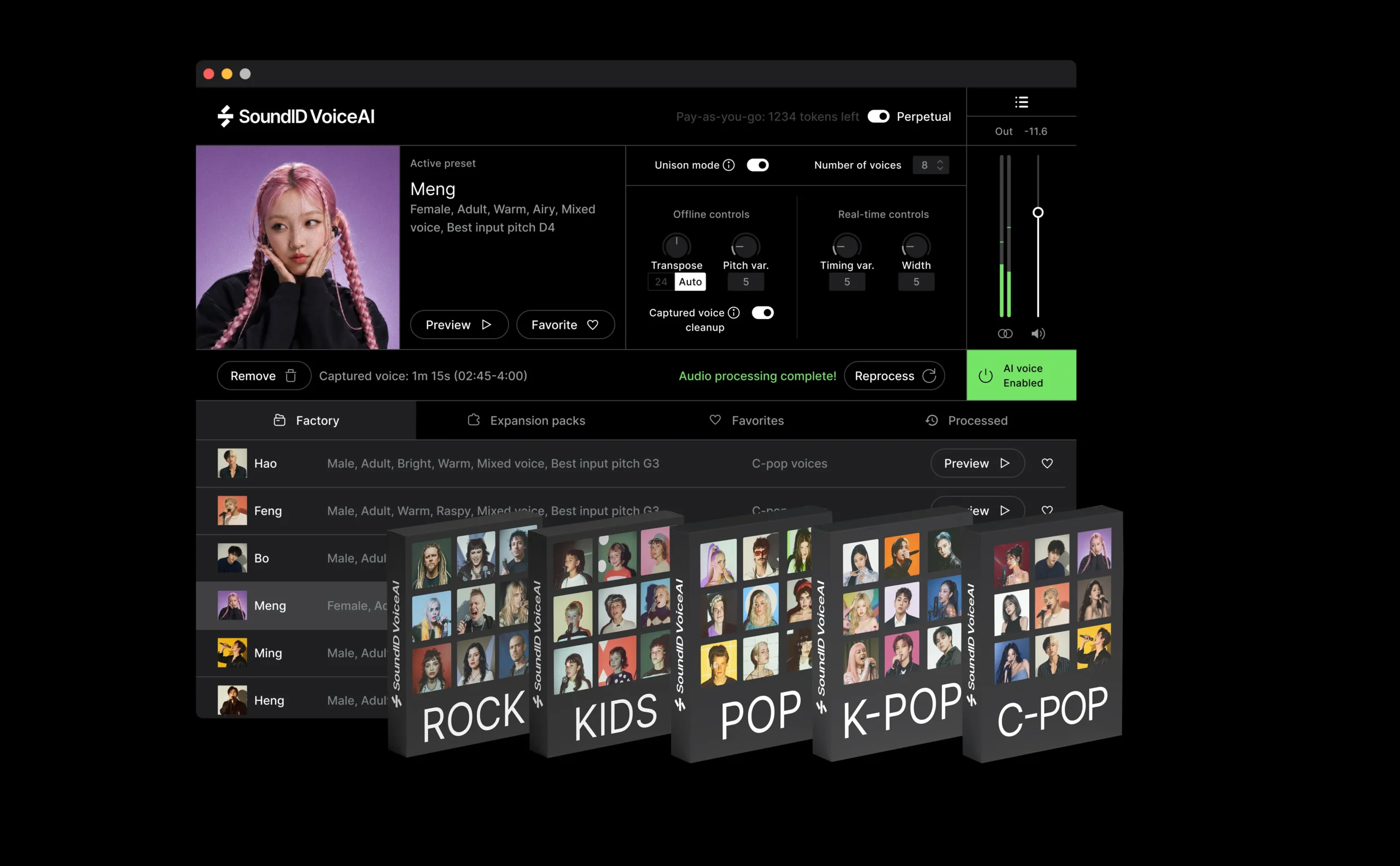
Task: Toggle the Perpetual license switch
Action: click(878, 117)
